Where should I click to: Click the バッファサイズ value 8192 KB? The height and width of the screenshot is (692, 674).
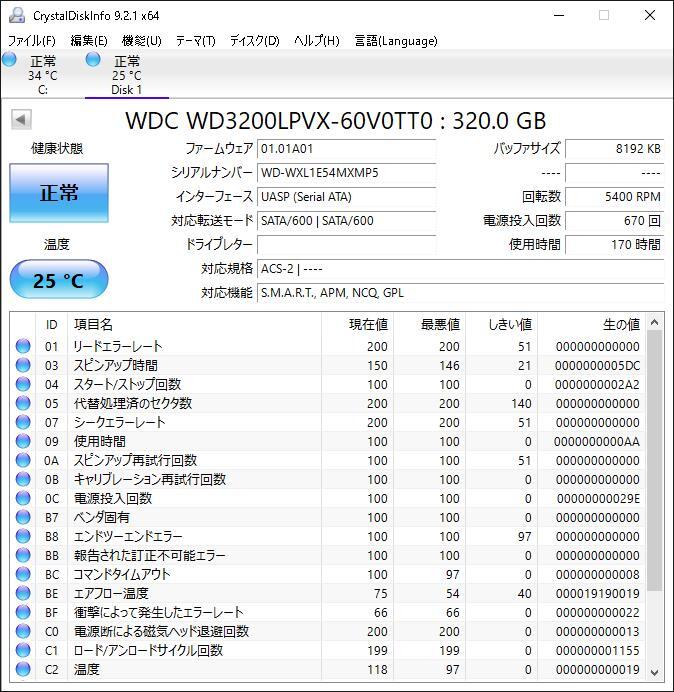(614, 149)
